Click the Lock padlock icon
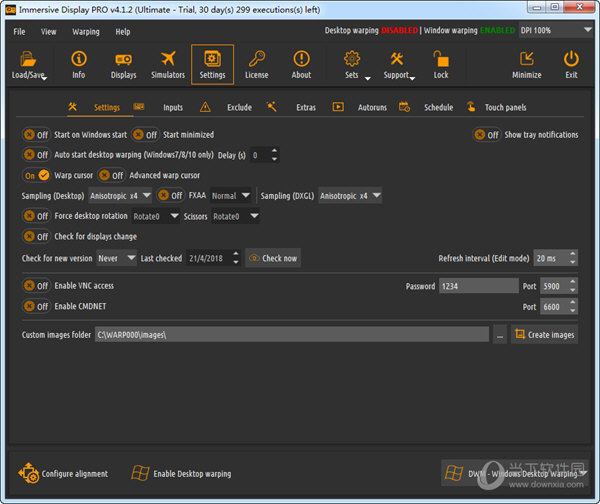The width and height of the screenshot is (600, 504). (441, 59)
